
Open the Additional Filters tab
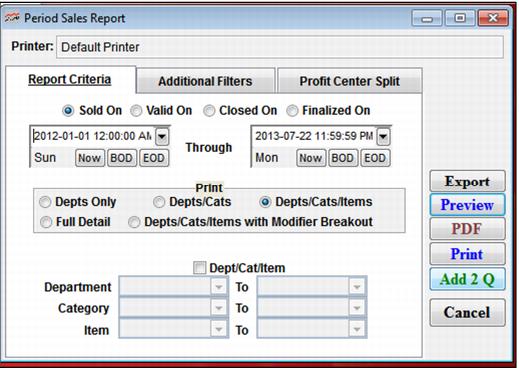click(205, 81)
